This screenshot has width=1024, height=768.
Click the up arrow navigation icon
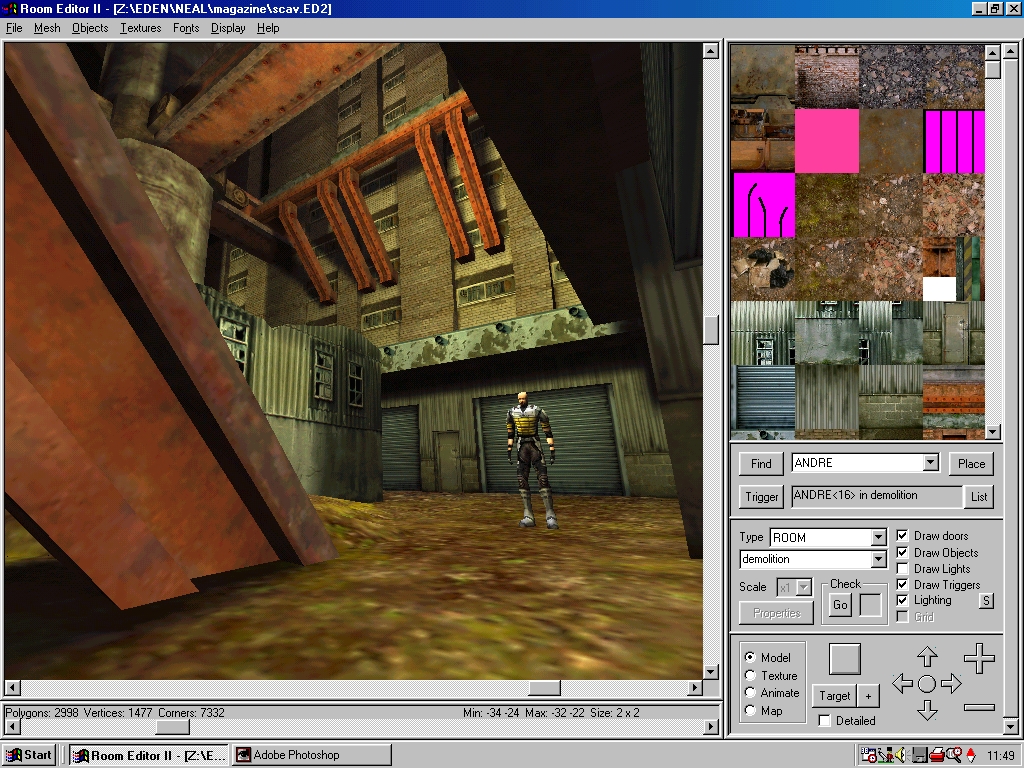[x=927, y=656]
